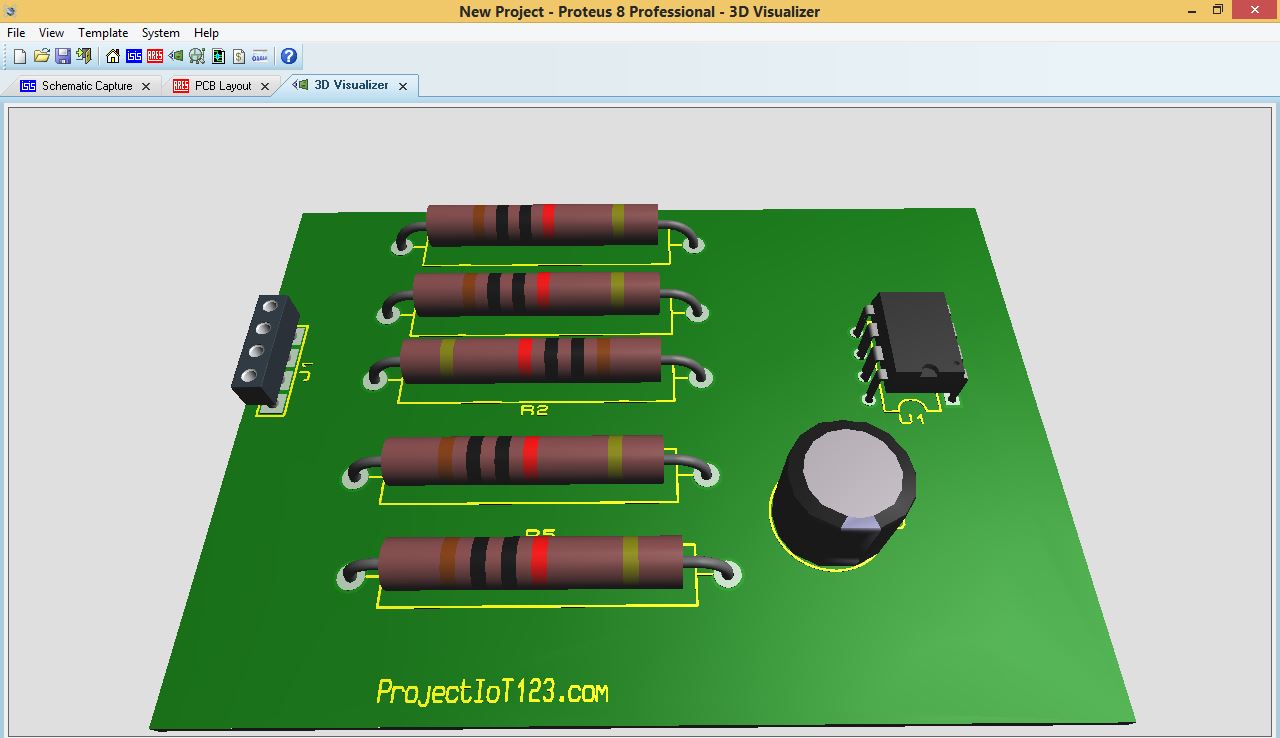Open the Bill of Materials icon
Image resolution: width=1280 pixels, height=738 pixels.
(239, 56)
